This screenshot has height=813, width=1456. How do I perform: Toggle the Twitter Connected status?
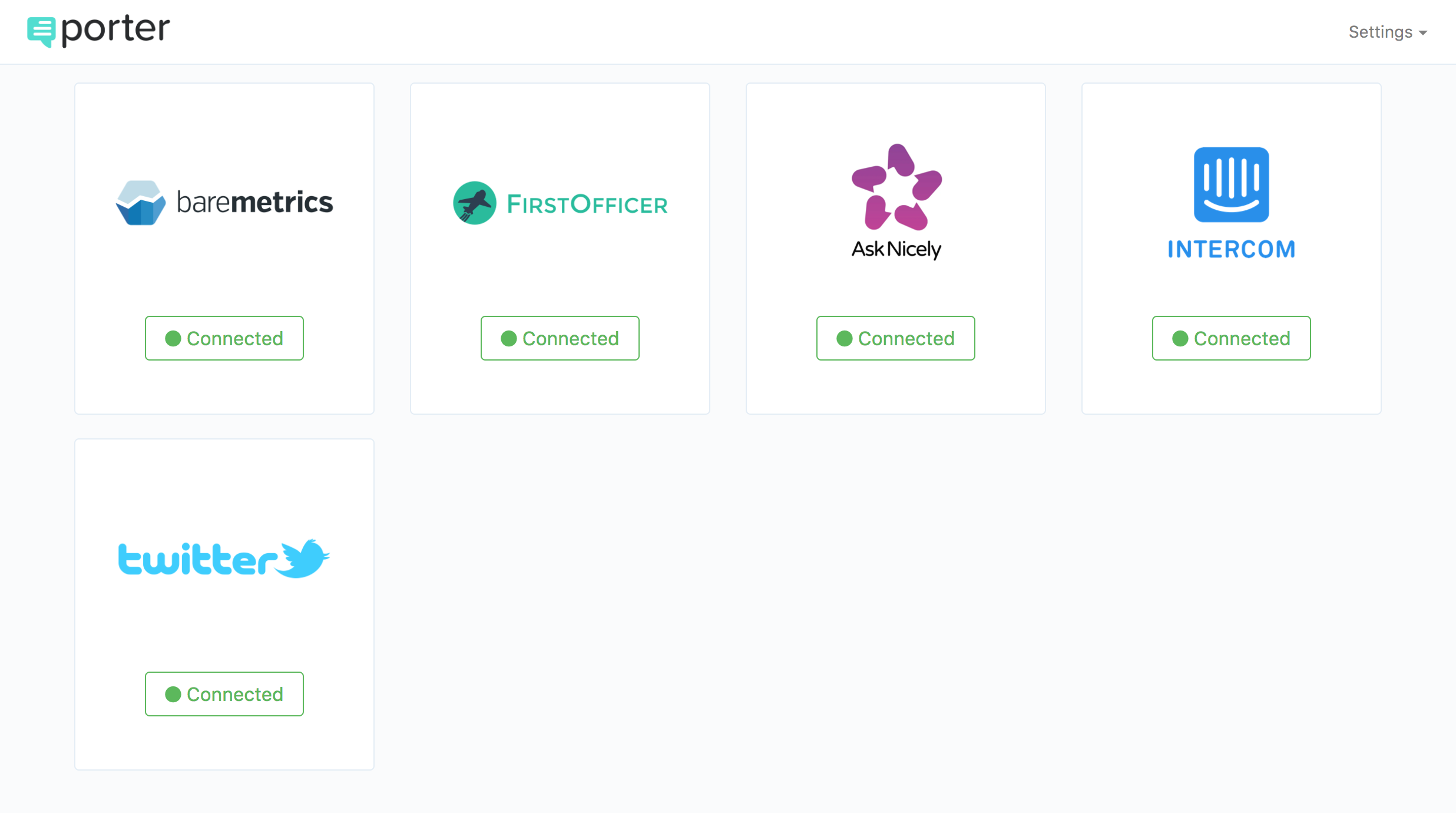(224, 694)
